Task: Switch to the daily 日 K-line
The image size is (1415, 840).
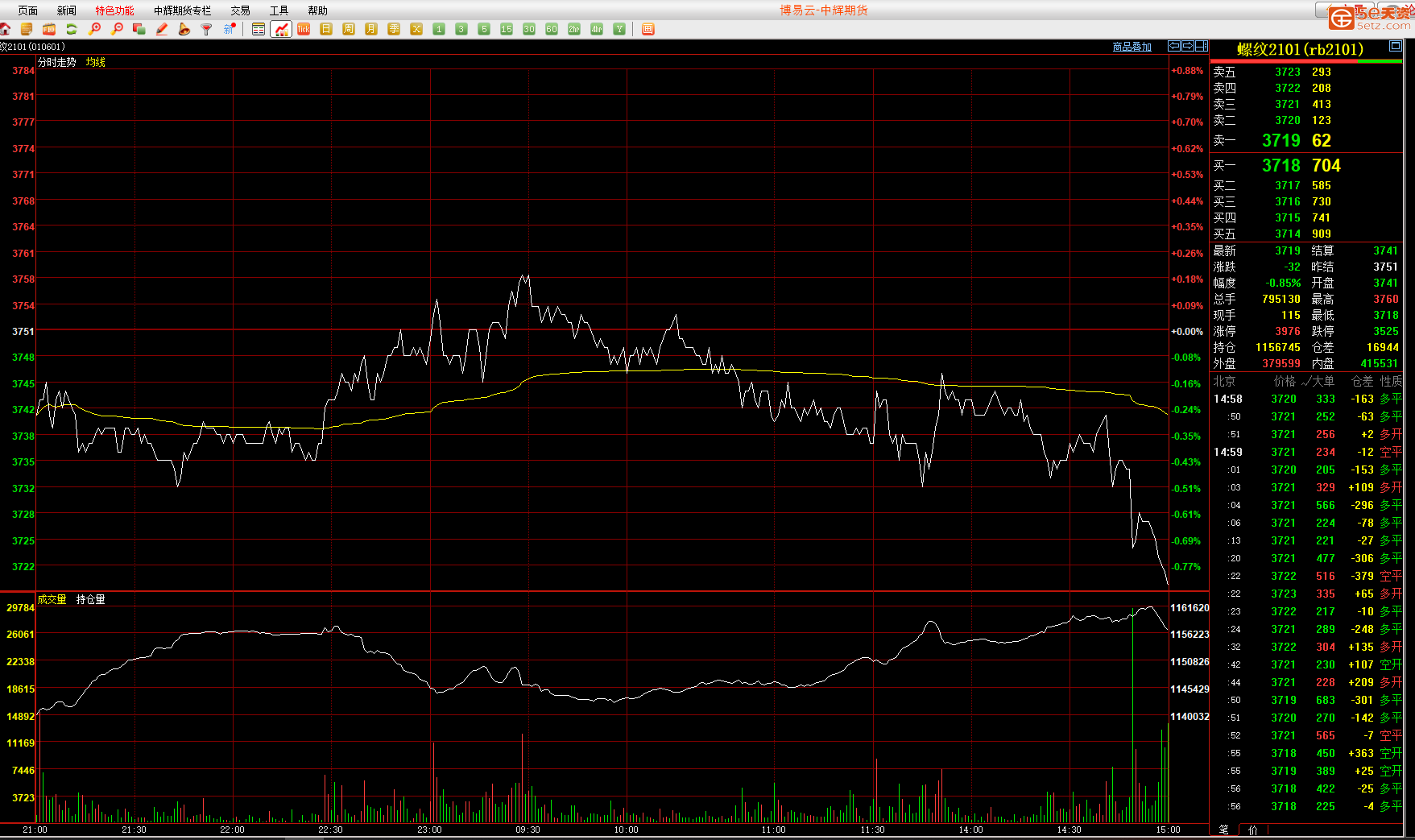Action: (x=326, y=29)
